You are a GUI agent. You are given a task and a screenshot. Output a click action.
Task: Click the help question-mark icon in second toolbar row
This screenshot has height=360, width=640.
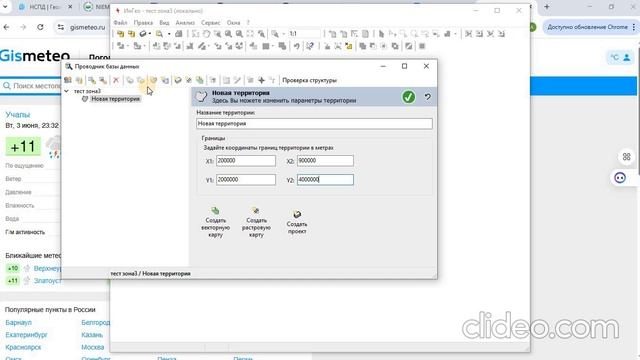[310, 46]
